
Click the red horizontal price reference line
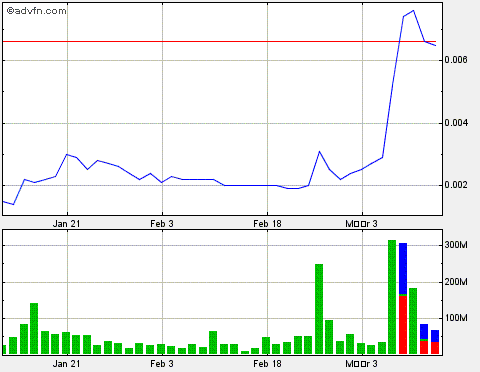click(219, 42)
